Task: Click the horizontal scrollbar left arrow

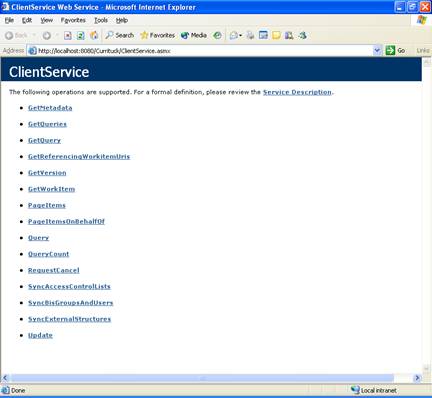Action: click(5, 378)
